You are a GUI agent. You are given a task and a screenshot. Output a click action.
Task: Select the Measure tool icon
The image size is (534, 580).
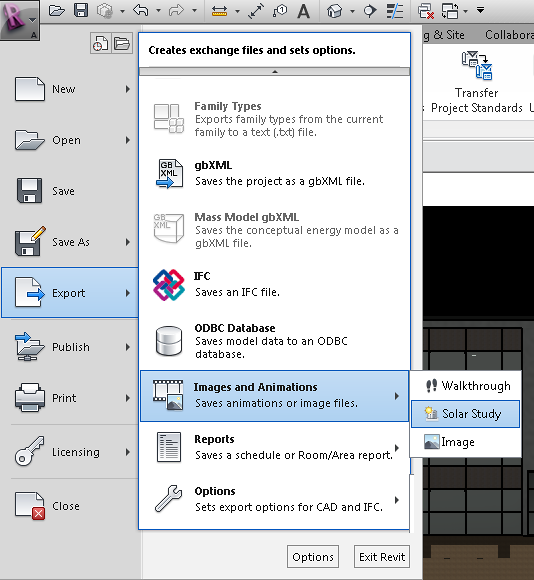[220, 11]
